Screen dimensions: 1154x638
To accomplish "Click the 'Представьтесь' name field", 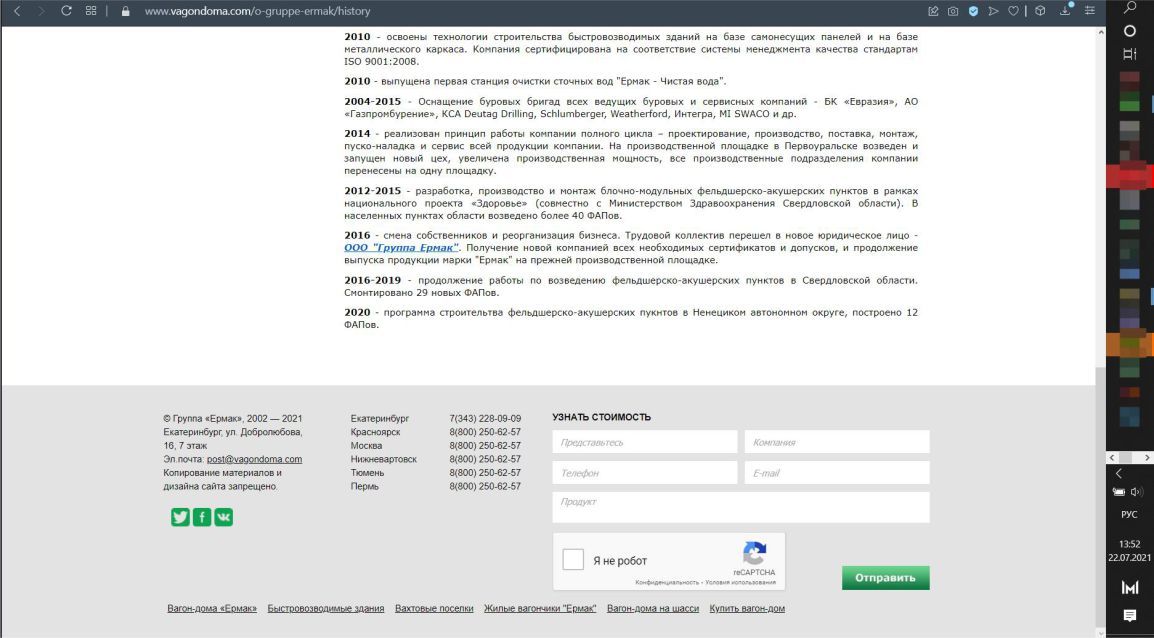I will (645, 442).
